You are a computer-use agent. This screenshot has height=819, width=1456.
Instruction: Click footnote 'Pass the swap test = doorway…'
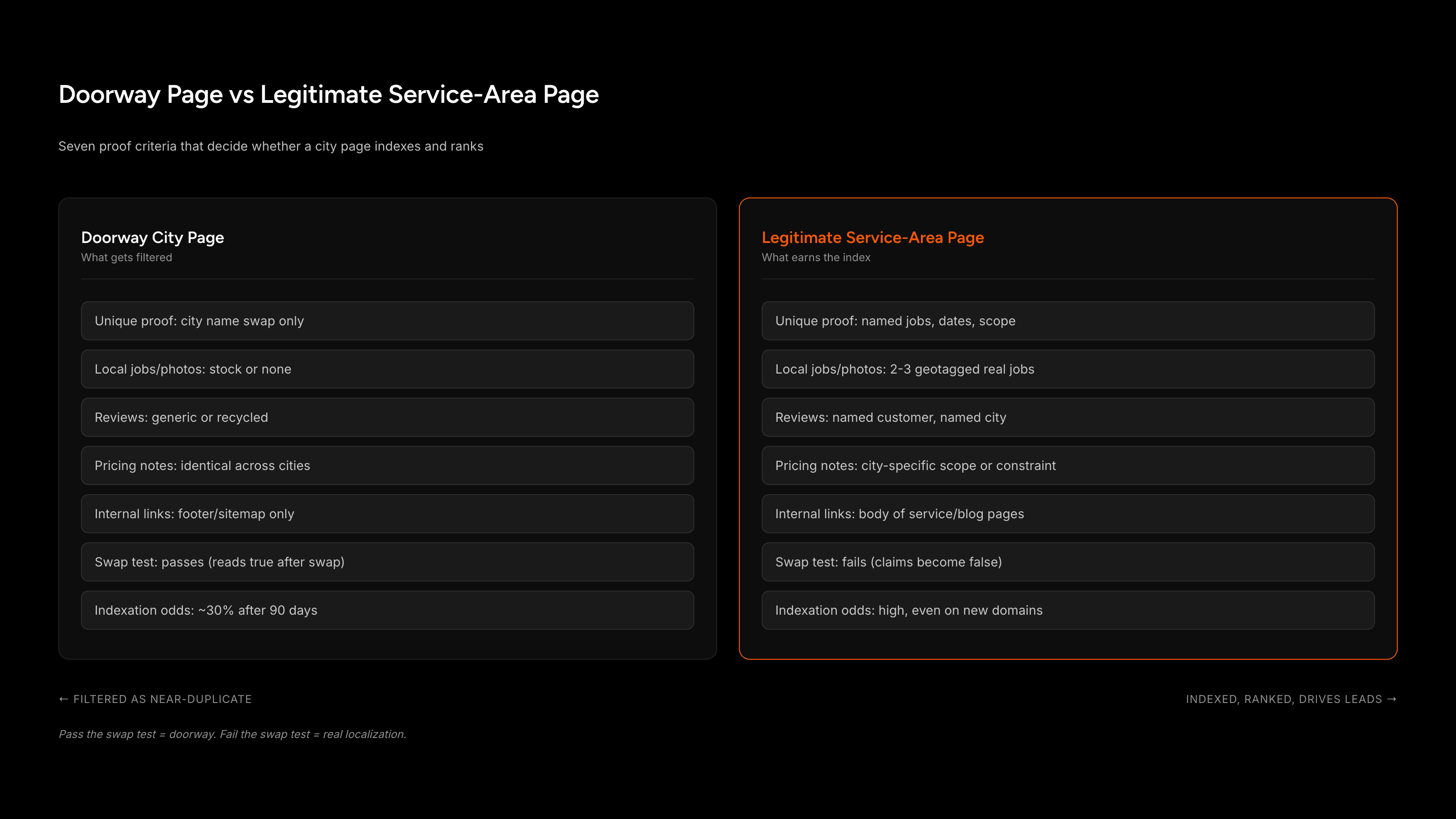[x=233, y=734]
